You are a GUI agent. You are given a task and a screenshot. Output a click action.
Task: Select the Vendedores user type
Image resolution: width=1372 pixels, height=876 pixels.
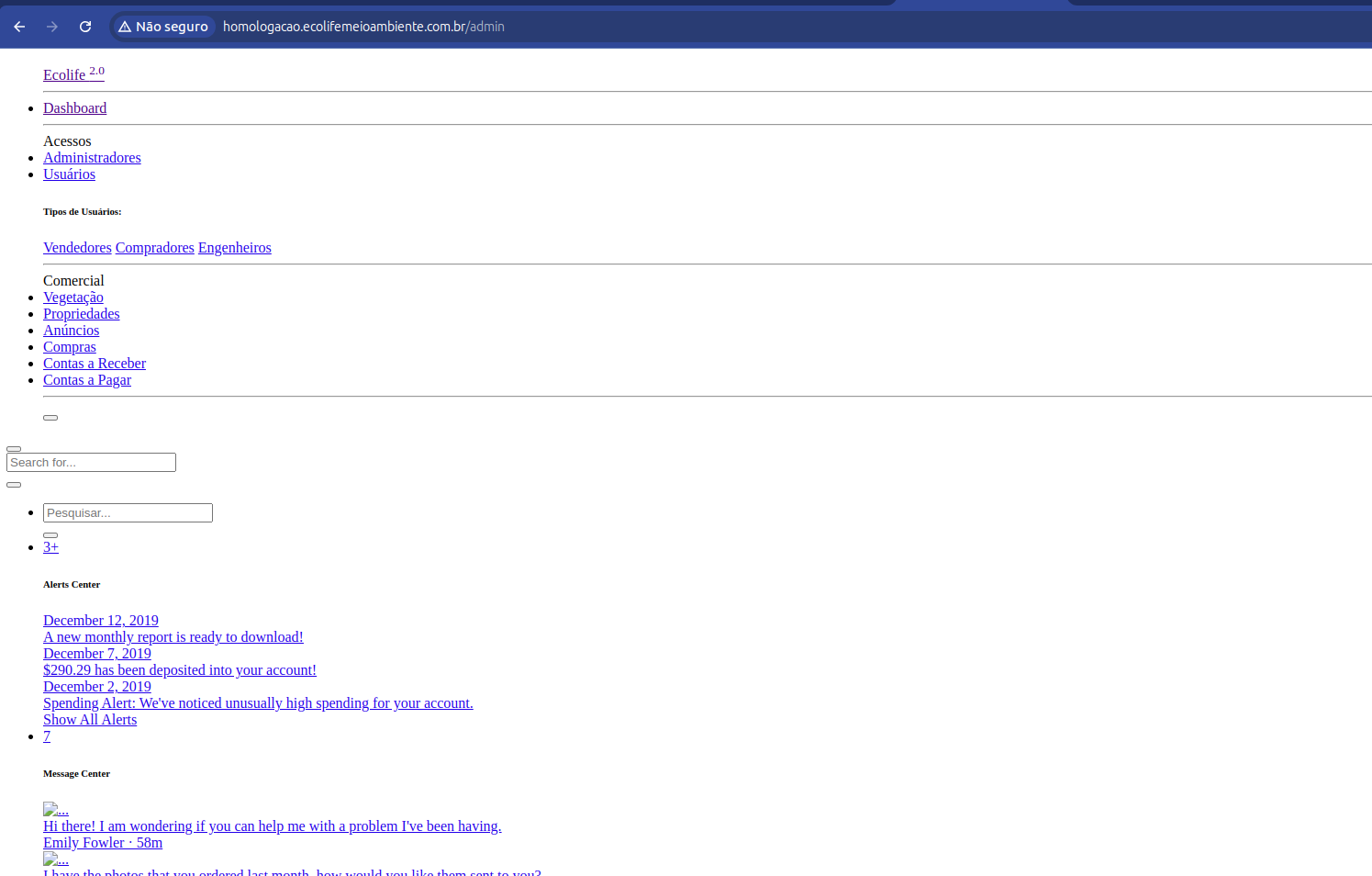77,248
